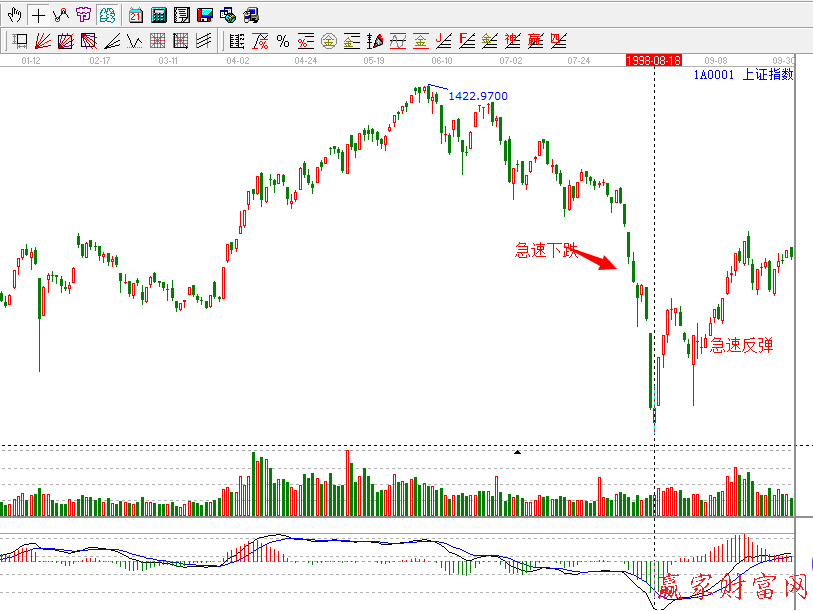
Task: Select the parallel lines channel tool
Action: (204, 41)
